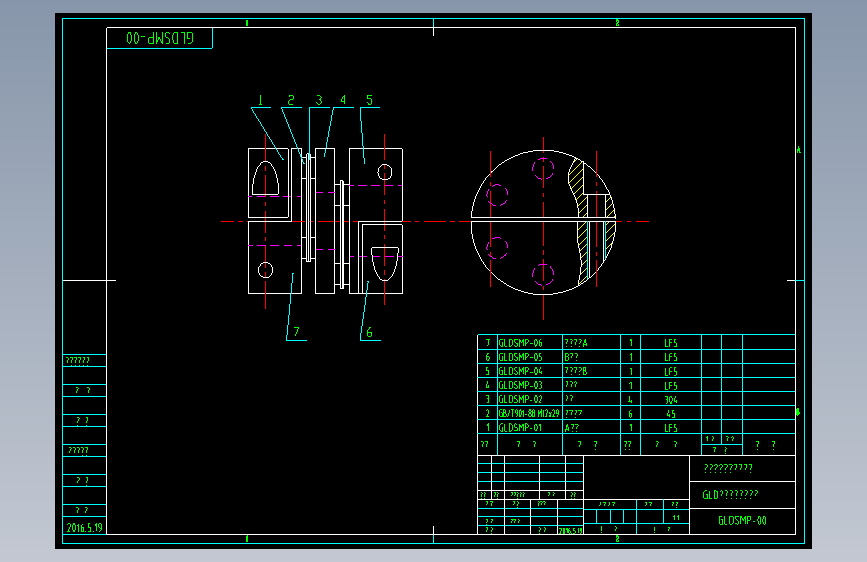
Task: Click the description B?? in GLDSMP-05 row
Action: point(572,357)
